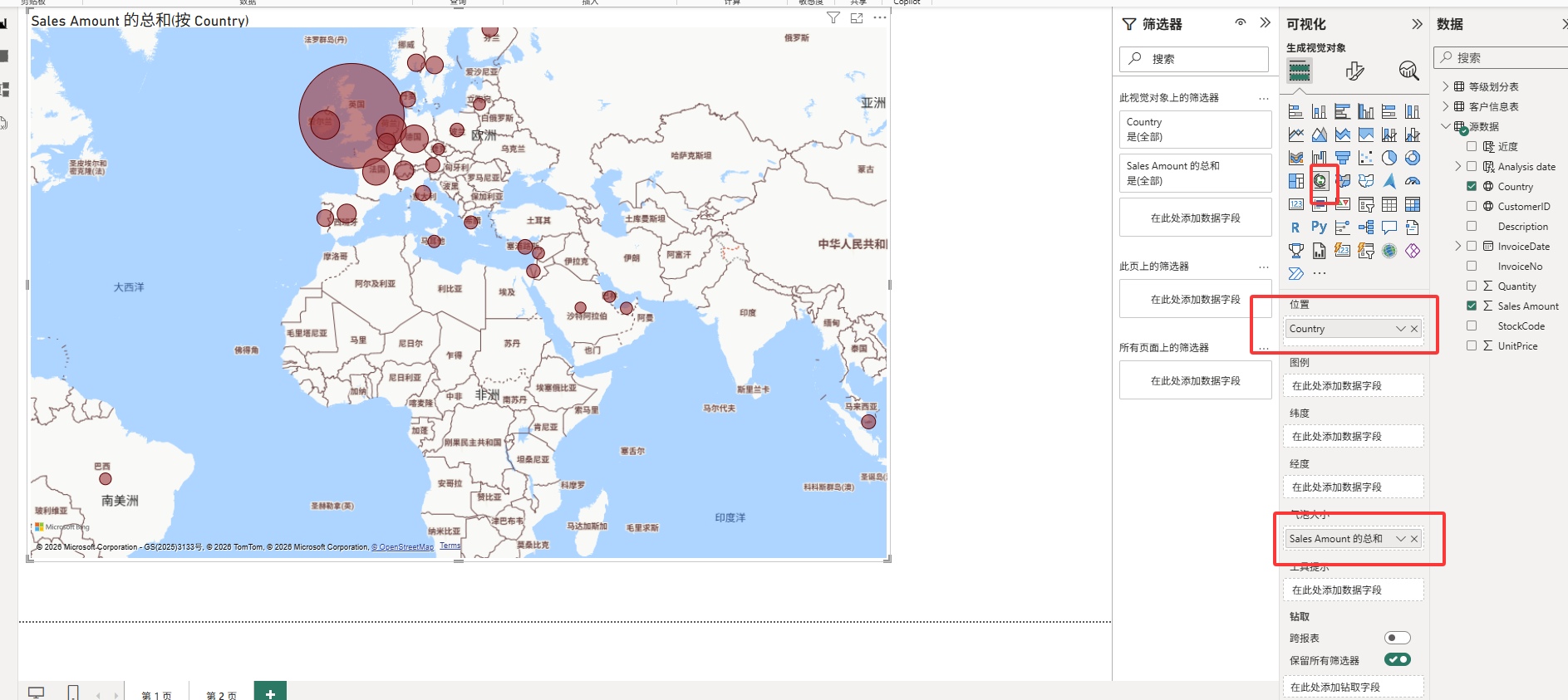
Task: Expand the 等级划分表 table
Action: click(1445, 86)
